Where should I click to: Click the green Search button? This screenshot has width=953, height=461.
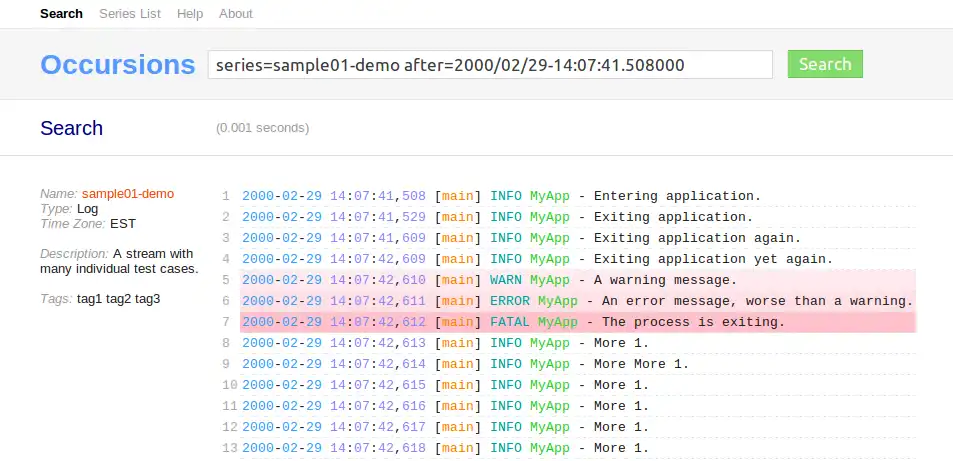click(825, 64)
